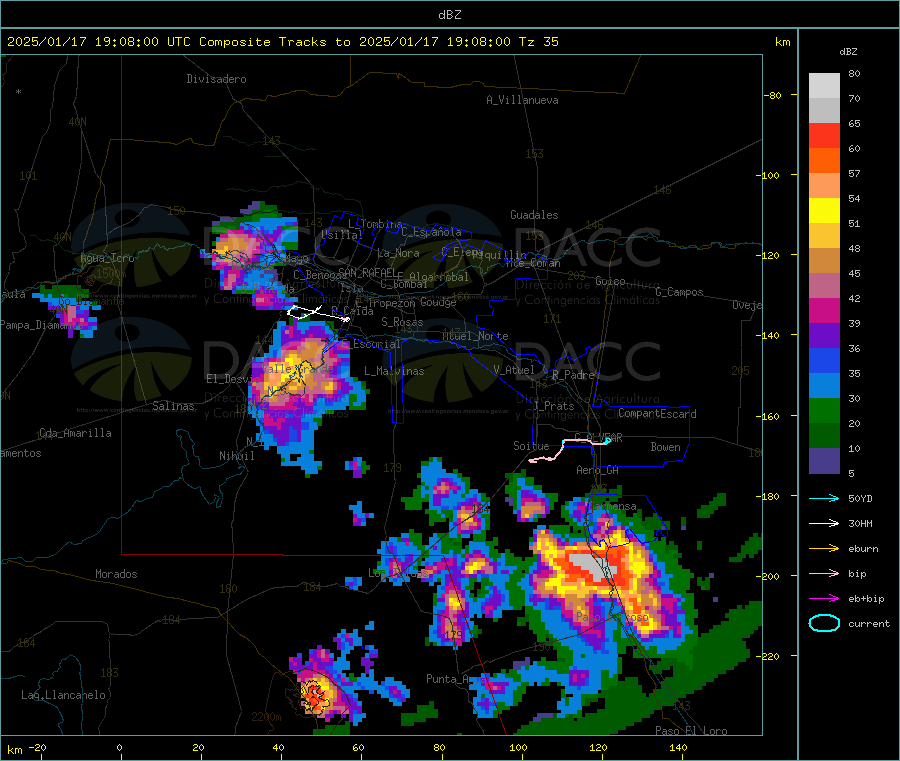
Task: Click the Lag.Llancanelo map label
Action: 63,695
